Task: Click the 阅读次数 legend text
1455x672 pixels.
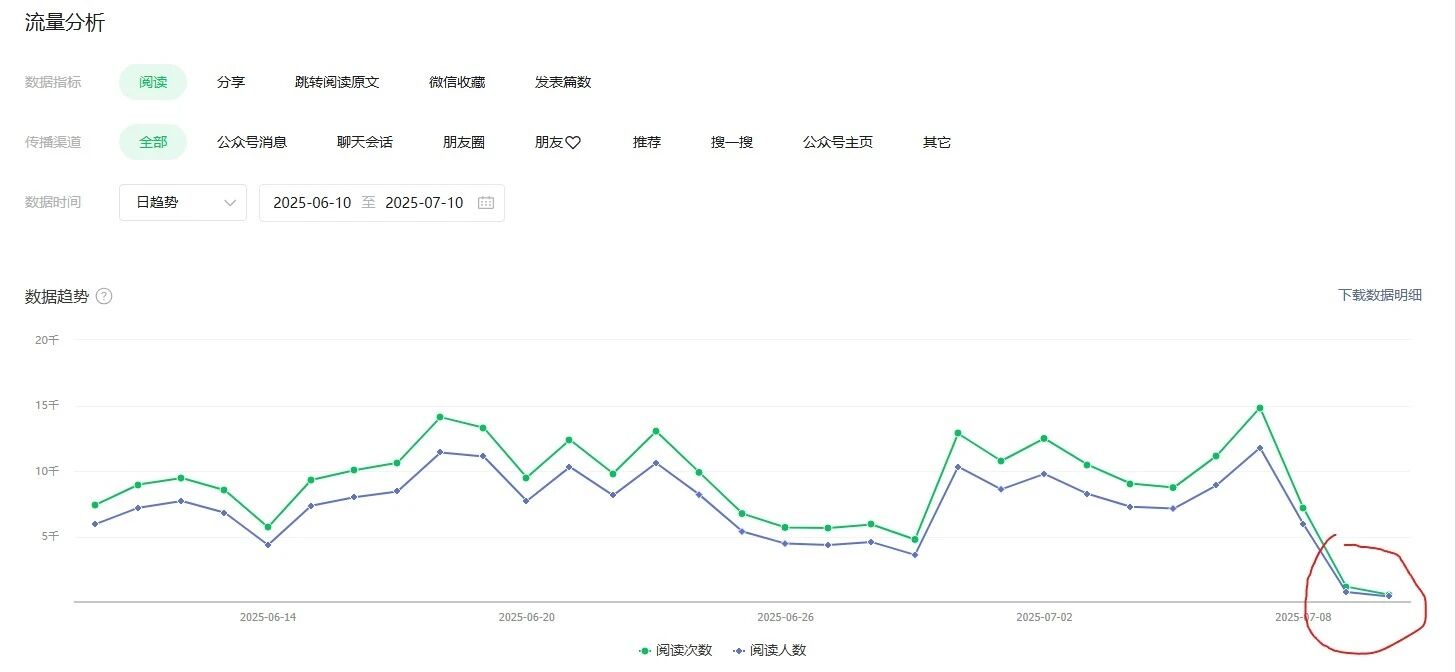Action: coord(685,651)
